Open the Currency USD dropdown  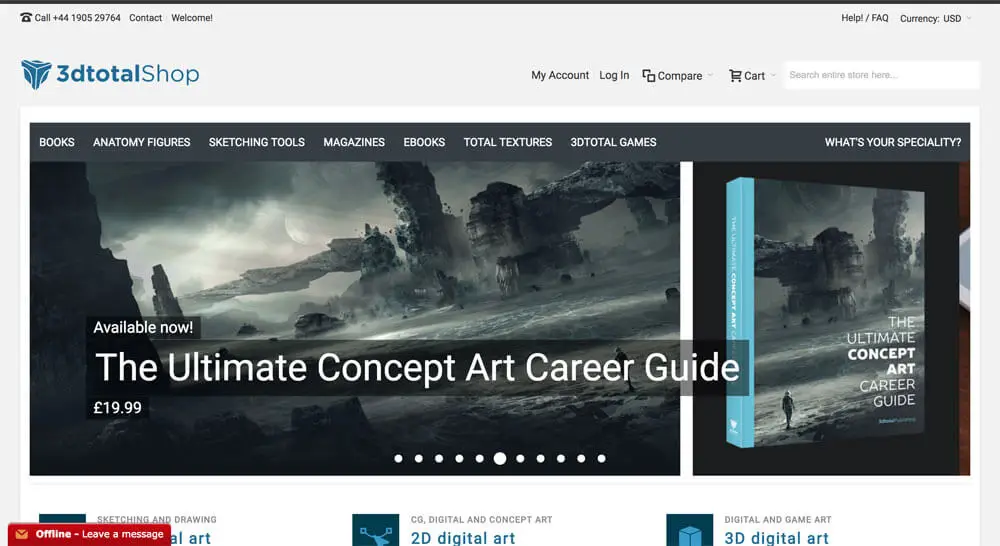(x=936, y=18)
